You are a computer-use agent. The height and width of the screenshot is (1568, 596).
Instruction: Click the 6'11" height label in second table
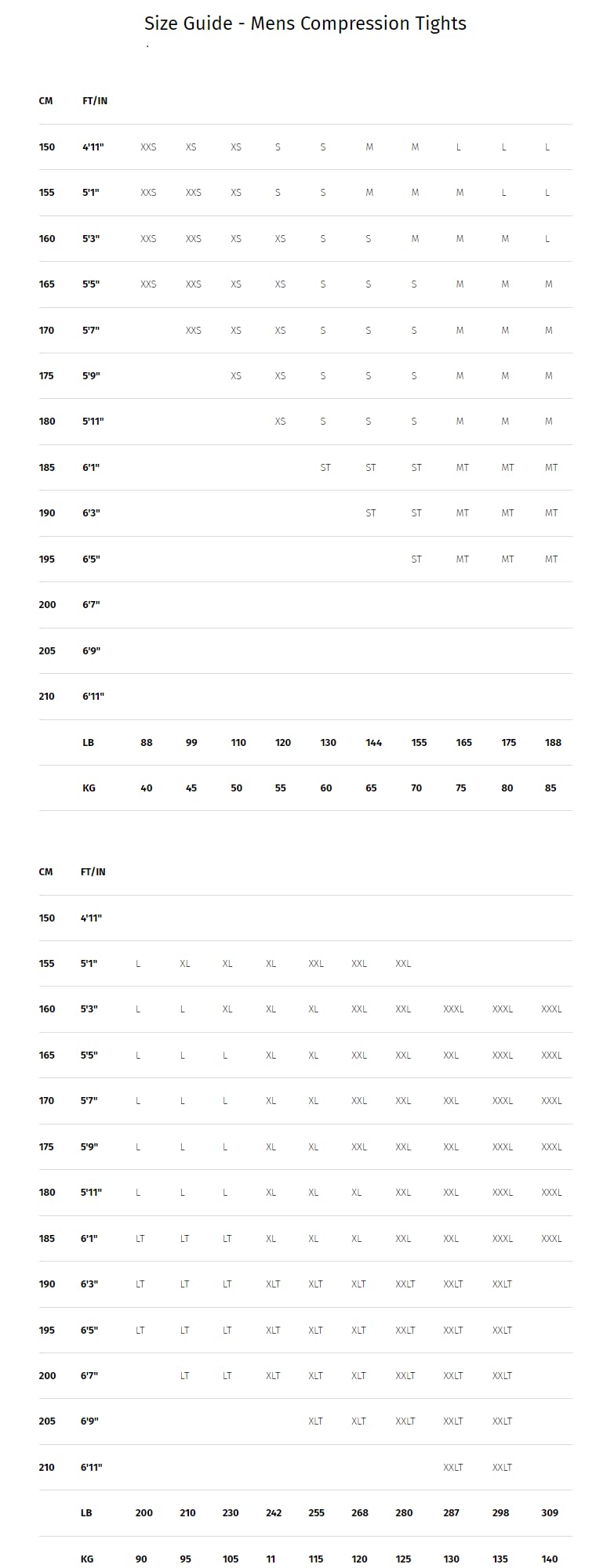(x=91, y=1467)
